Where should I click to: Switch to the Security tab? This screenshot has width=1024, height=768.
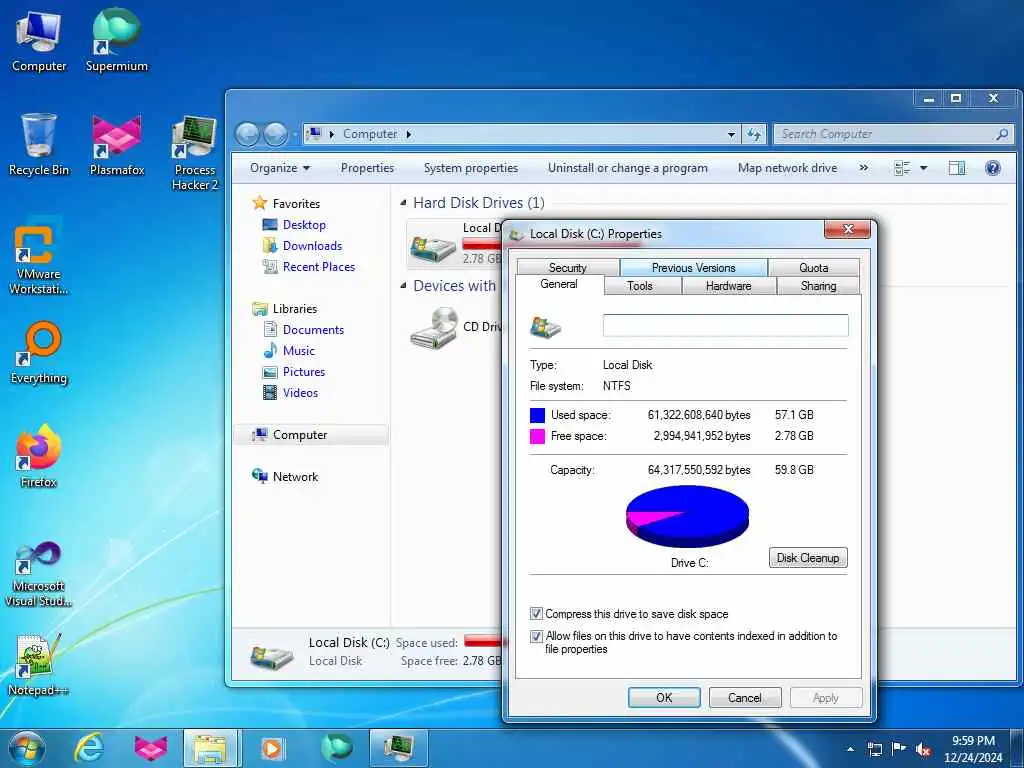(568, 268)
